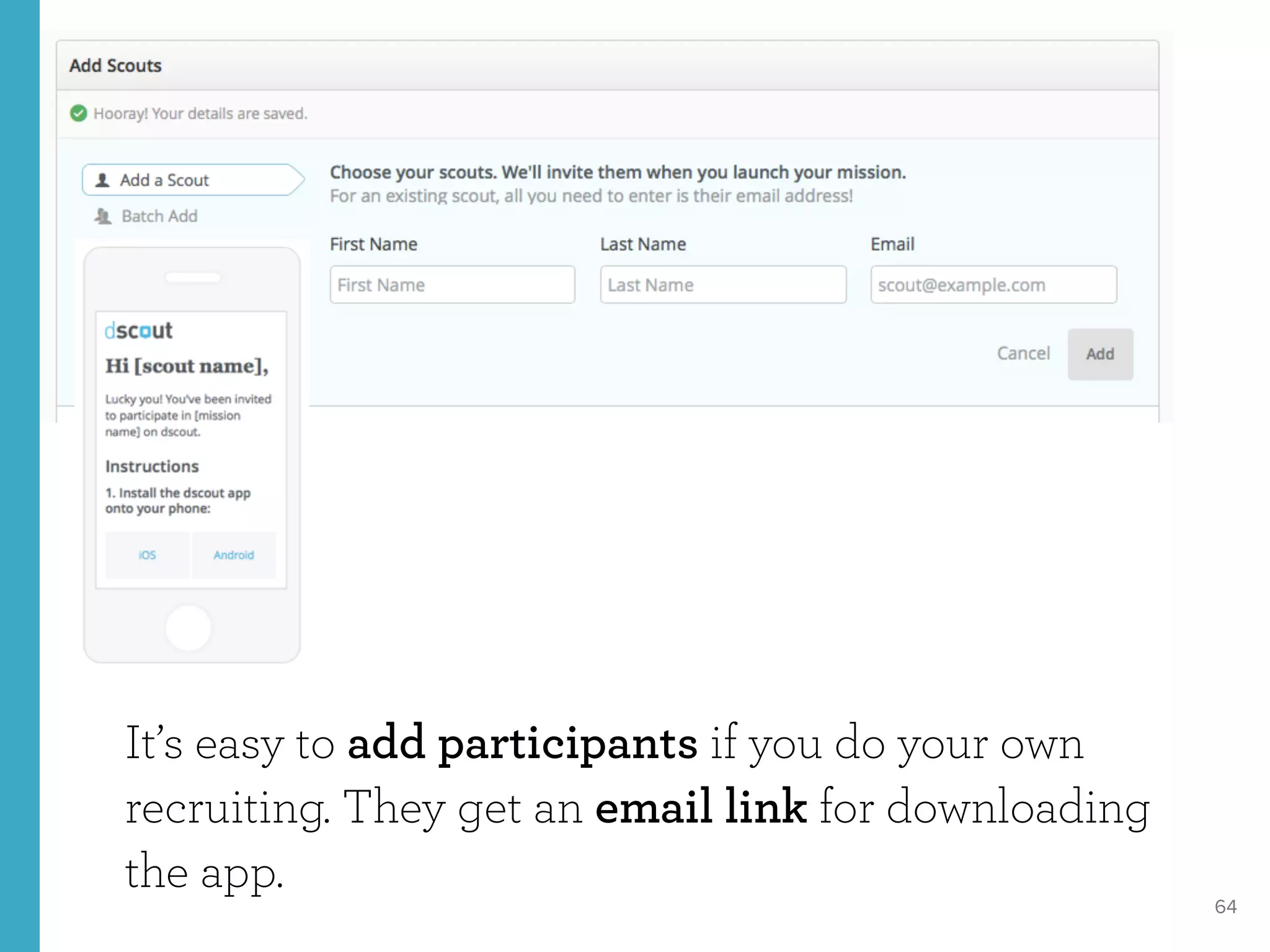
Task: Click the 'Hi [scout name],' greeting text
Action: (x=187, y=366)
